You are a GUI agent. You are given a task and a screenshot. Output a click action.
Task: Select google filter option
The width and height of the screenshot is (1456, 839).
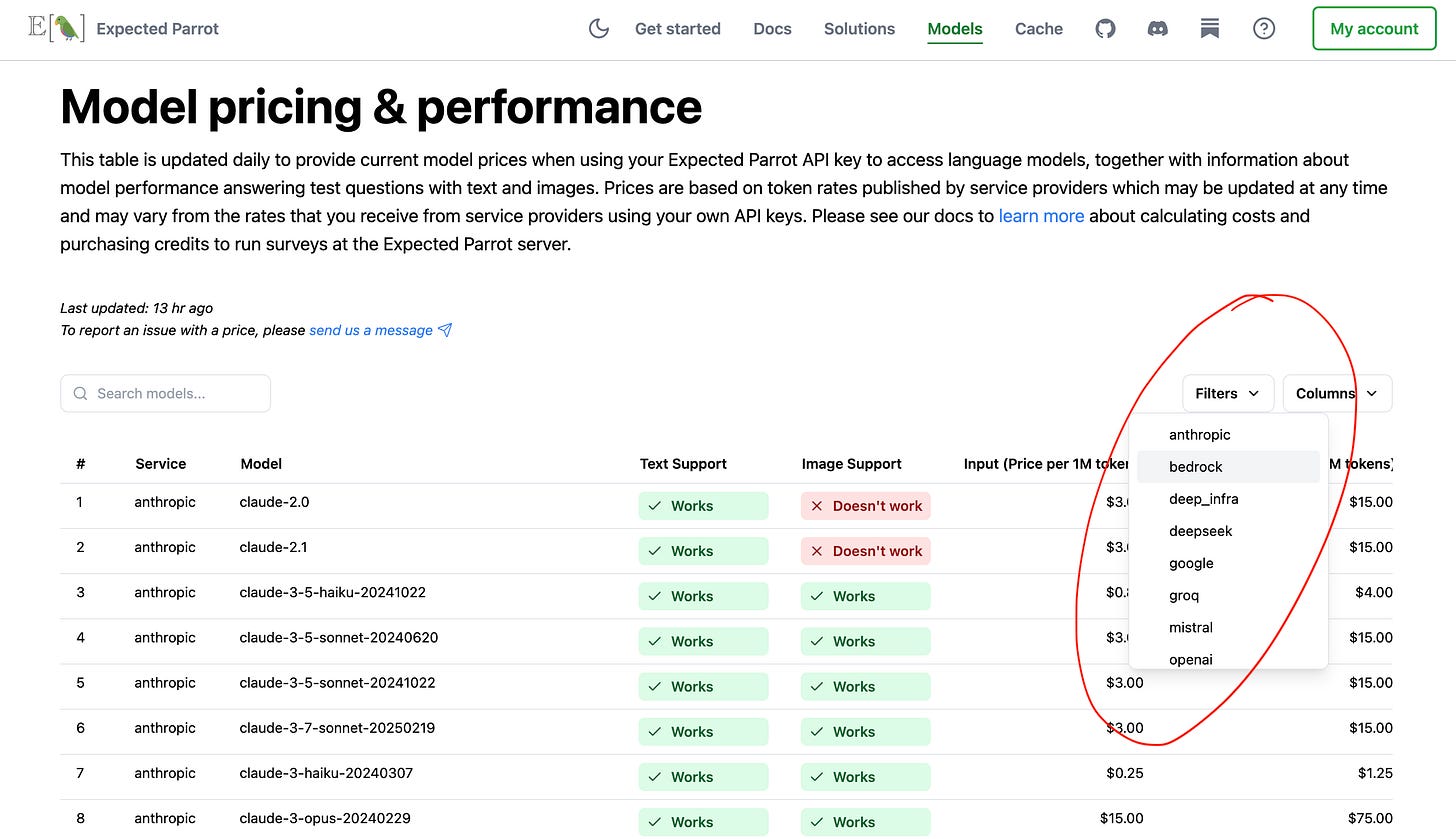(x=1228, y=563)
